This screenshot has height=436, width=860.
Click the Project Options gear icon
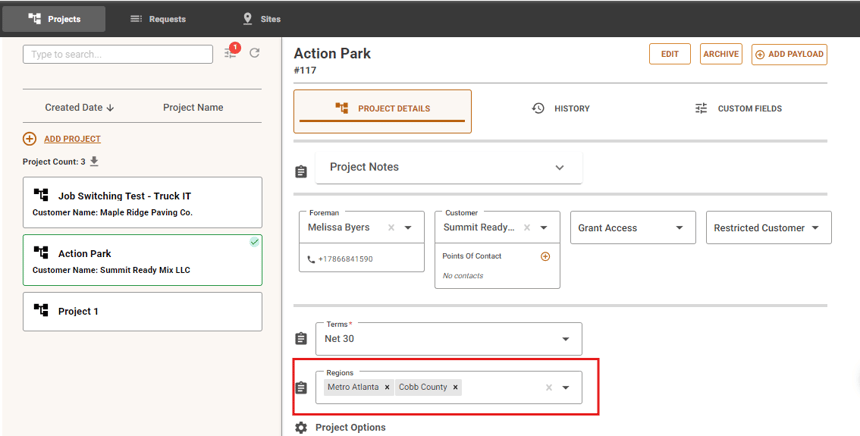tap(301, 428)
